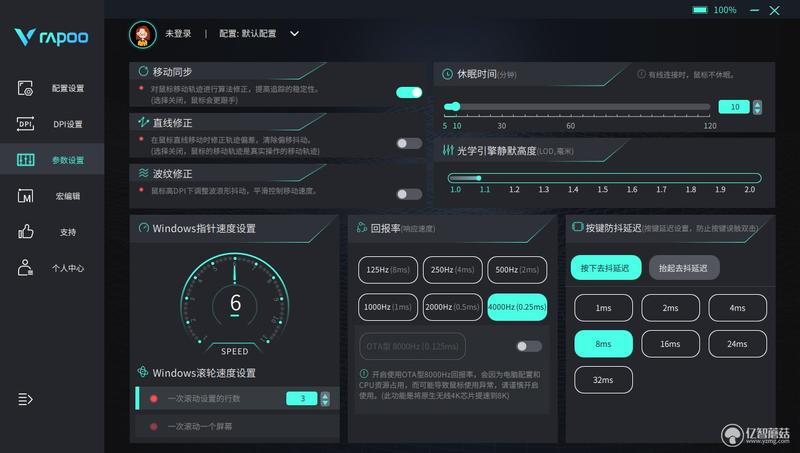Click the scroll lines stepper arrows
This screenshot has height=453, width=800.
[325, 399]
